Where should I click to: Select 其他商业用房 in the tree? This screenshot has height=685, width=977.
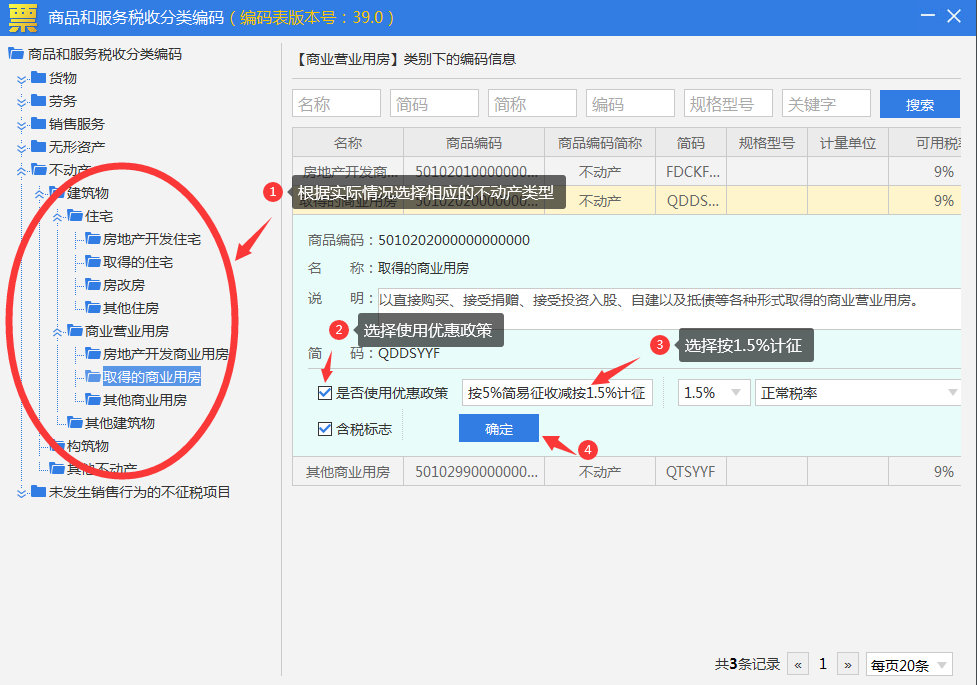pos(145,400)
